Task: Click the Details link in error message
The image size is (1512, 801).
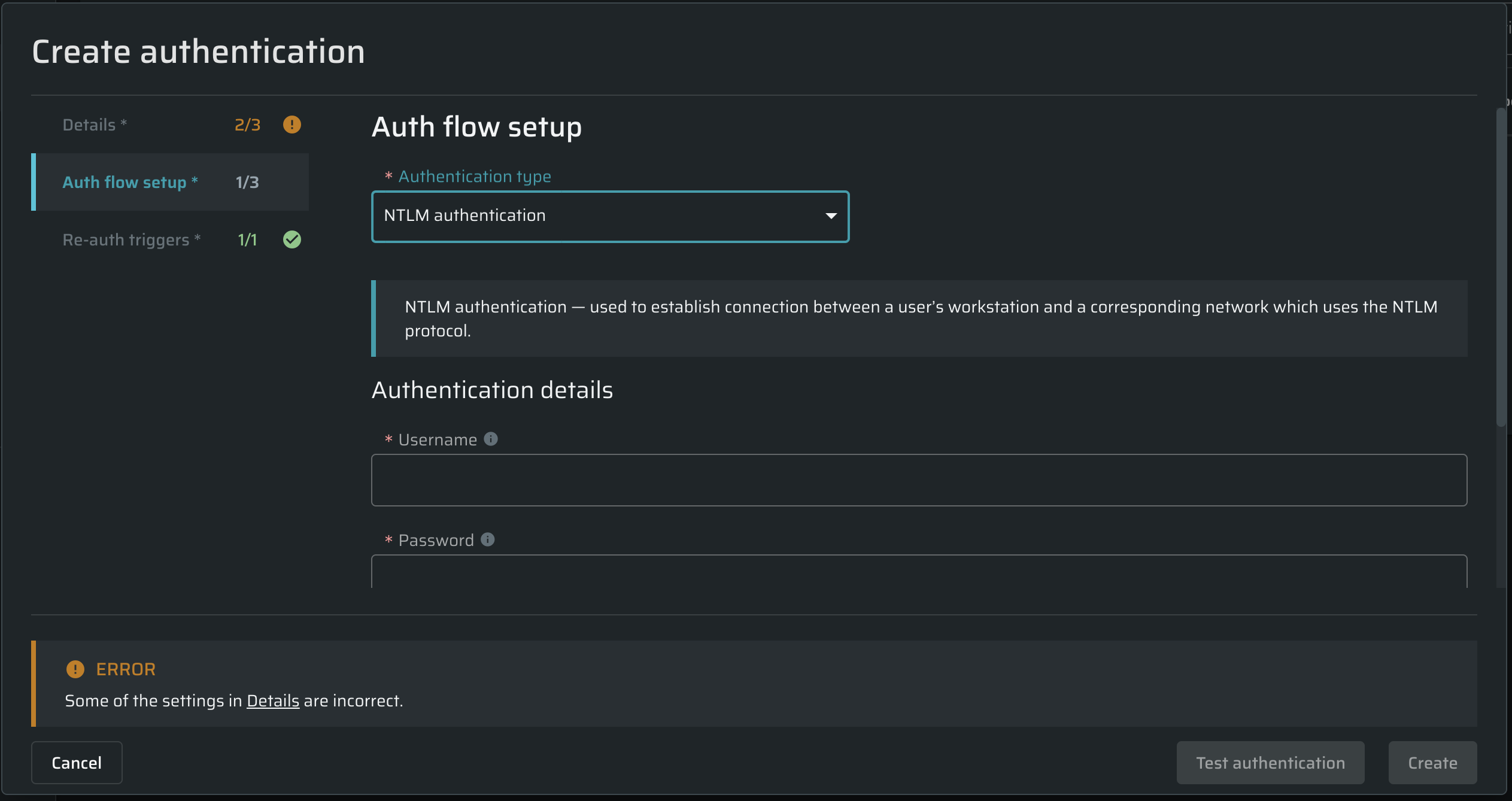Action: pyautogui.click(x=273, y=700)
